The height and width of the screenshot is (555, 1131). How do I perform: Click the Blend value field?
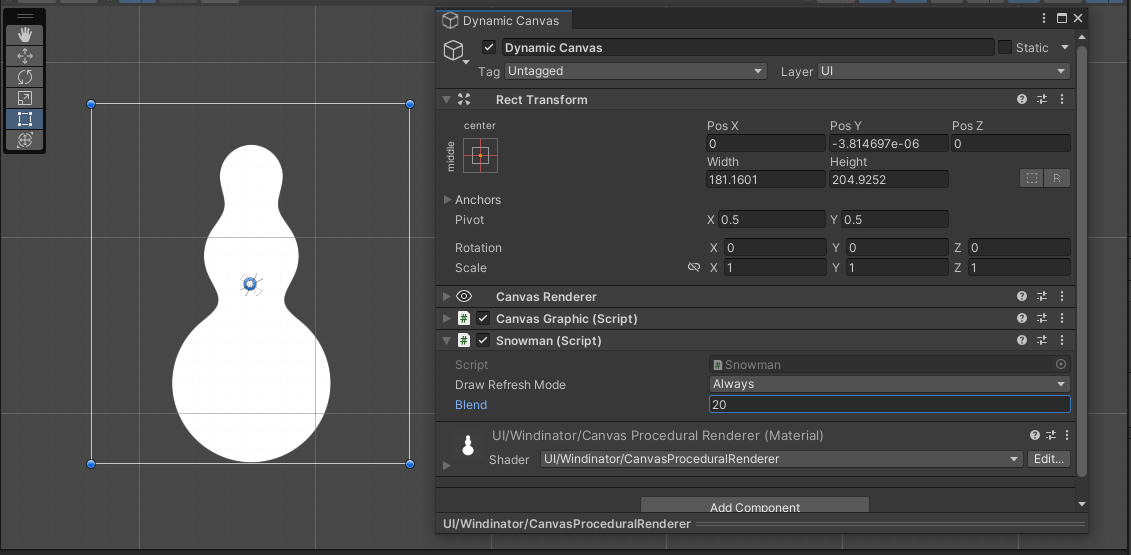point(889,405)
